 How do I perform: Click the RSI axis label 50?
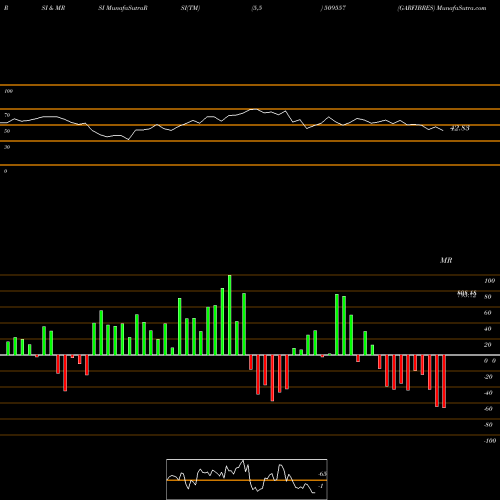(7, 131)
